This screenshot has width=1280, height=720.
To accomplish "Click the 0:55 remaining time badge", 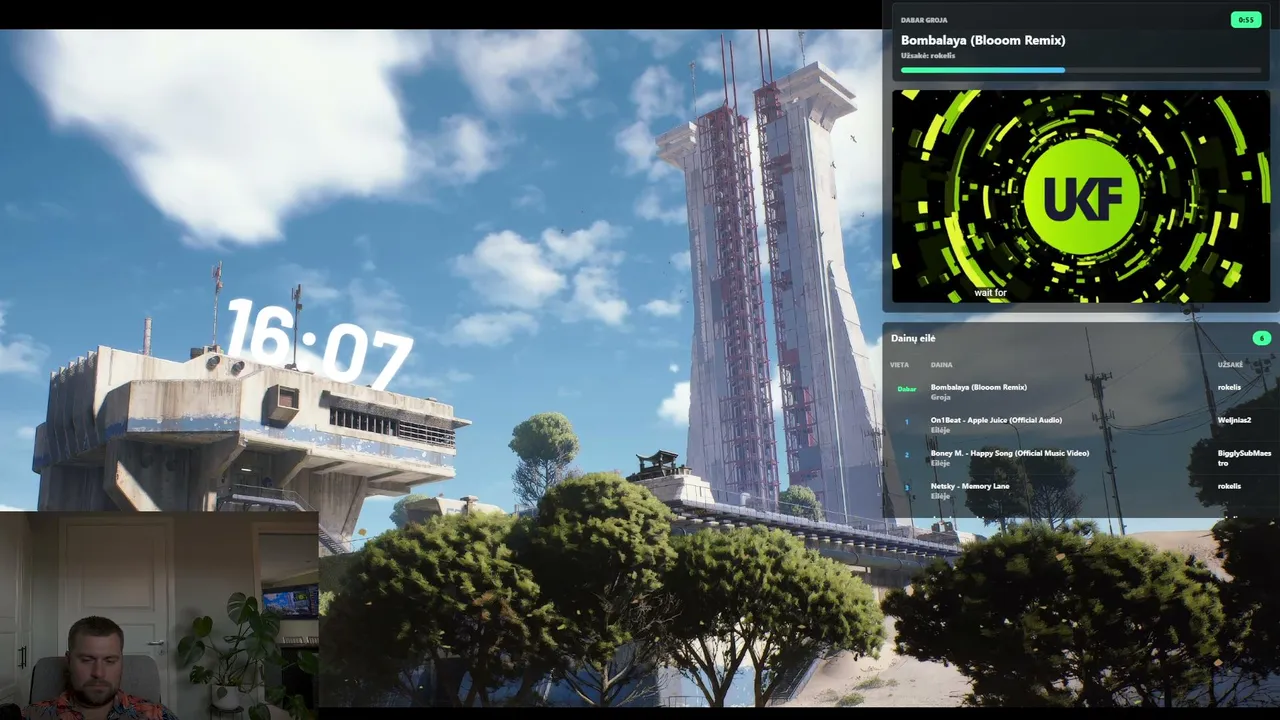I will click(1245, 20).
